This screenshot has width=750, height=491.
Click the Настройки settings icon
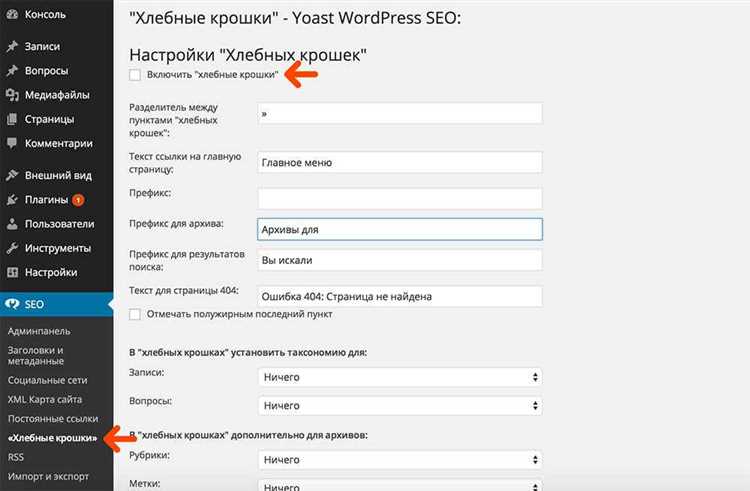[x=12, y=273]
